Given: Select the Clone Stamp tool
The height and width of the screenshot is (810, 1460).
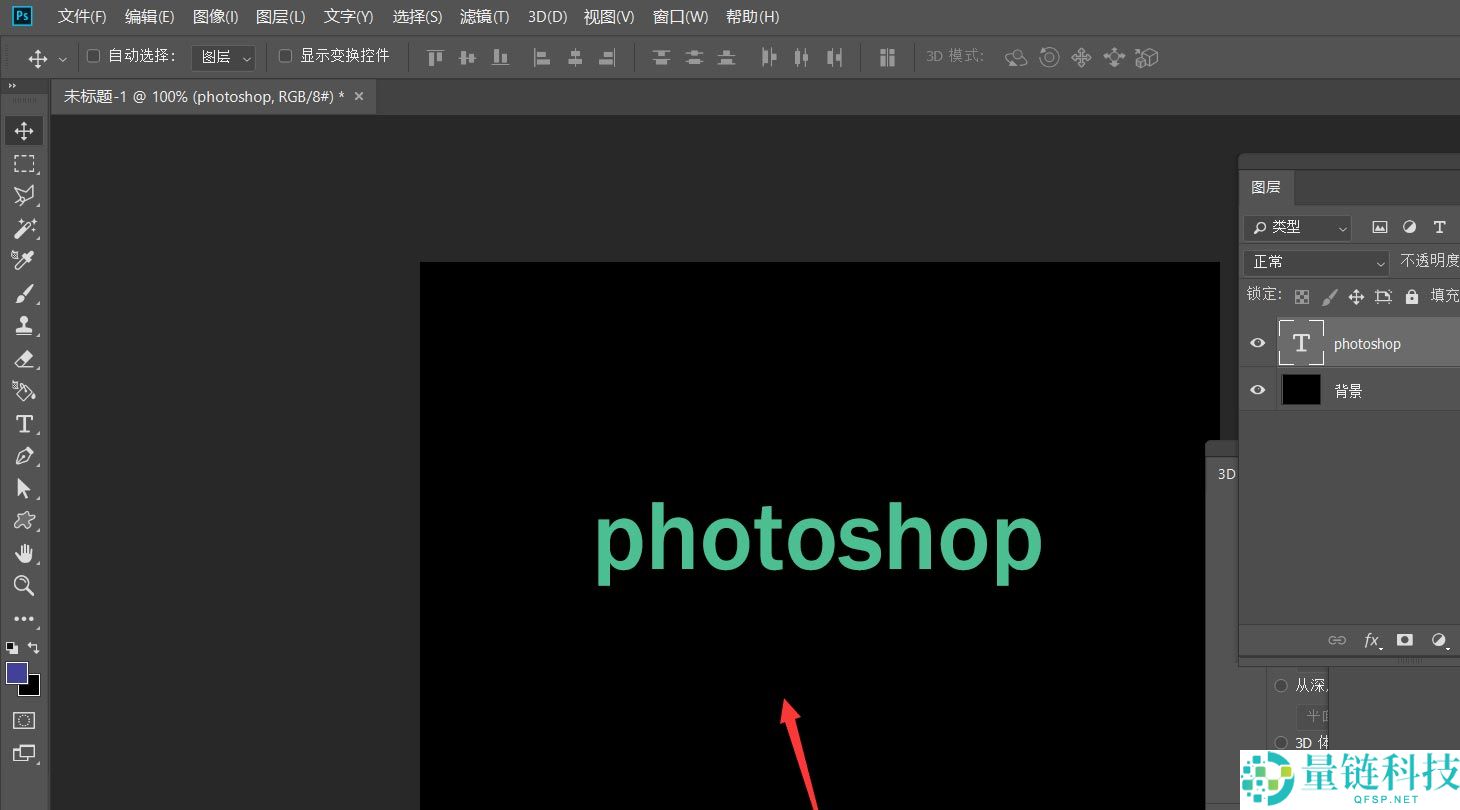Looking at the screenshot, I should click(24, 326).
